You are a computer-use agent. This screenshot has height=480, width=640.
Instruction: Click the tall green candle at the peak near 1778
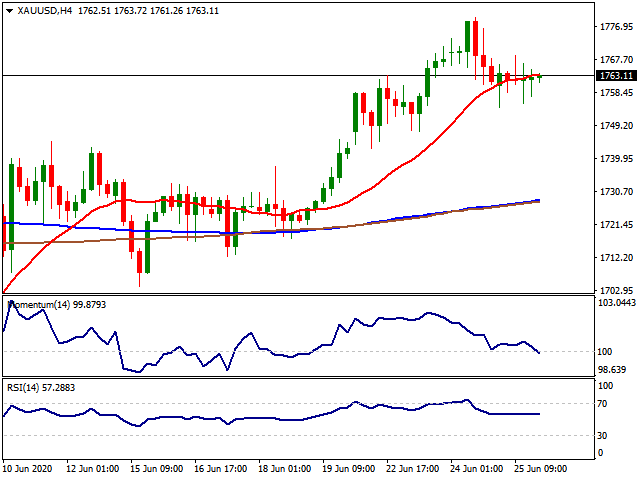tap(467, 37)
